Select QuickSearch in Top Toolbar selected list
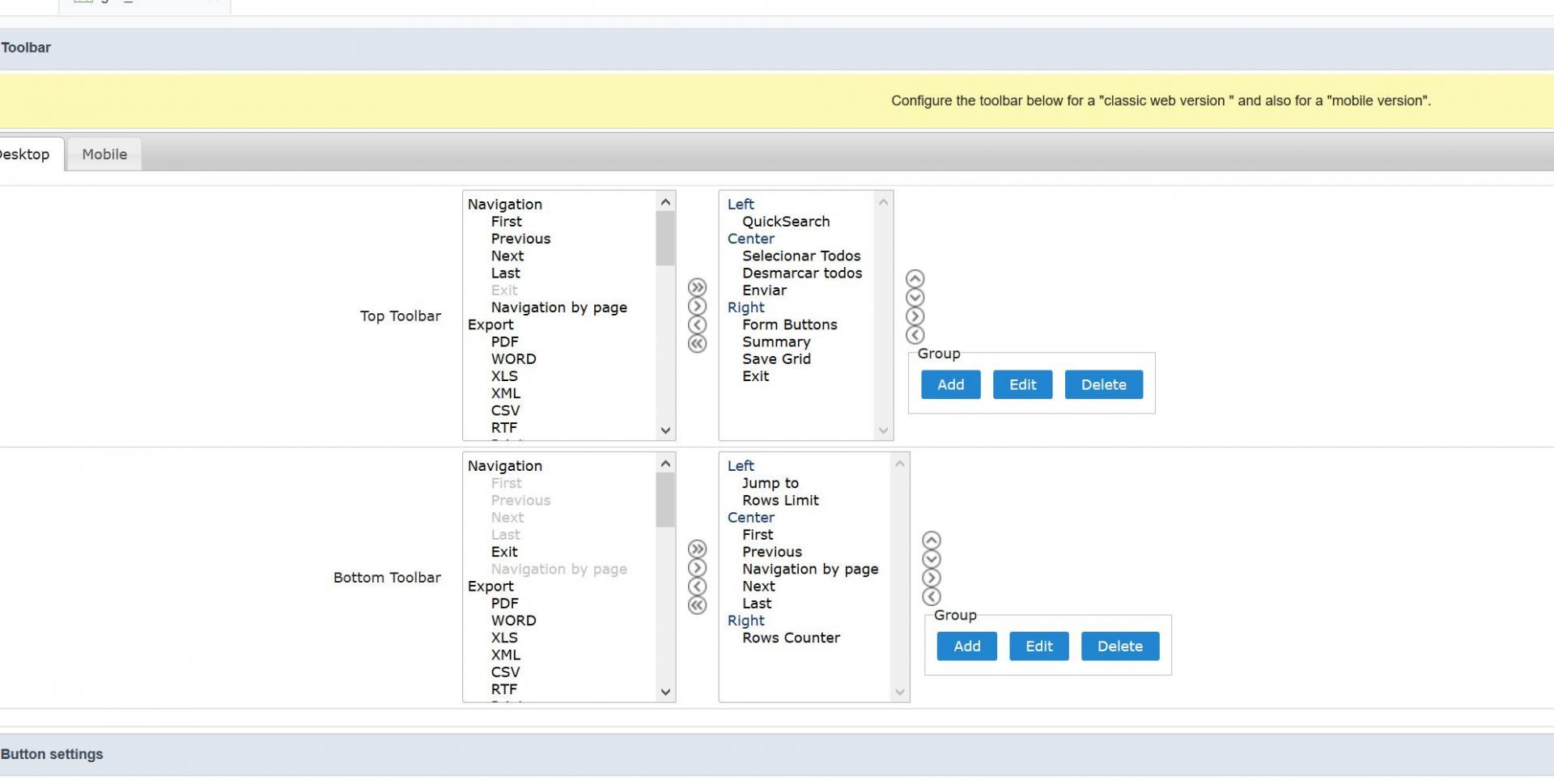Viewport: 1554px width, 784px height. 786,221
